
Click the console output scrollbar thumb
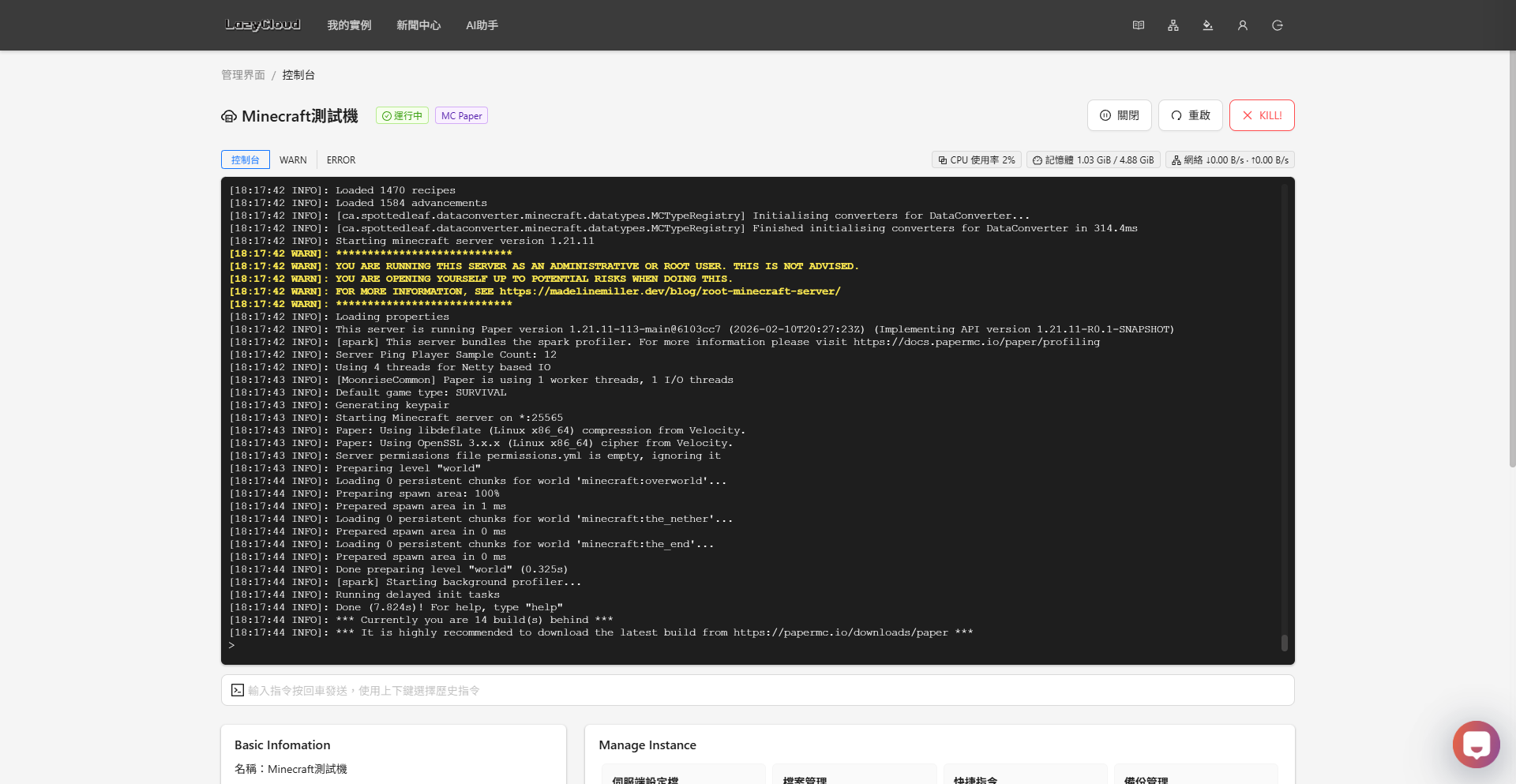(x=1284, y=643)
